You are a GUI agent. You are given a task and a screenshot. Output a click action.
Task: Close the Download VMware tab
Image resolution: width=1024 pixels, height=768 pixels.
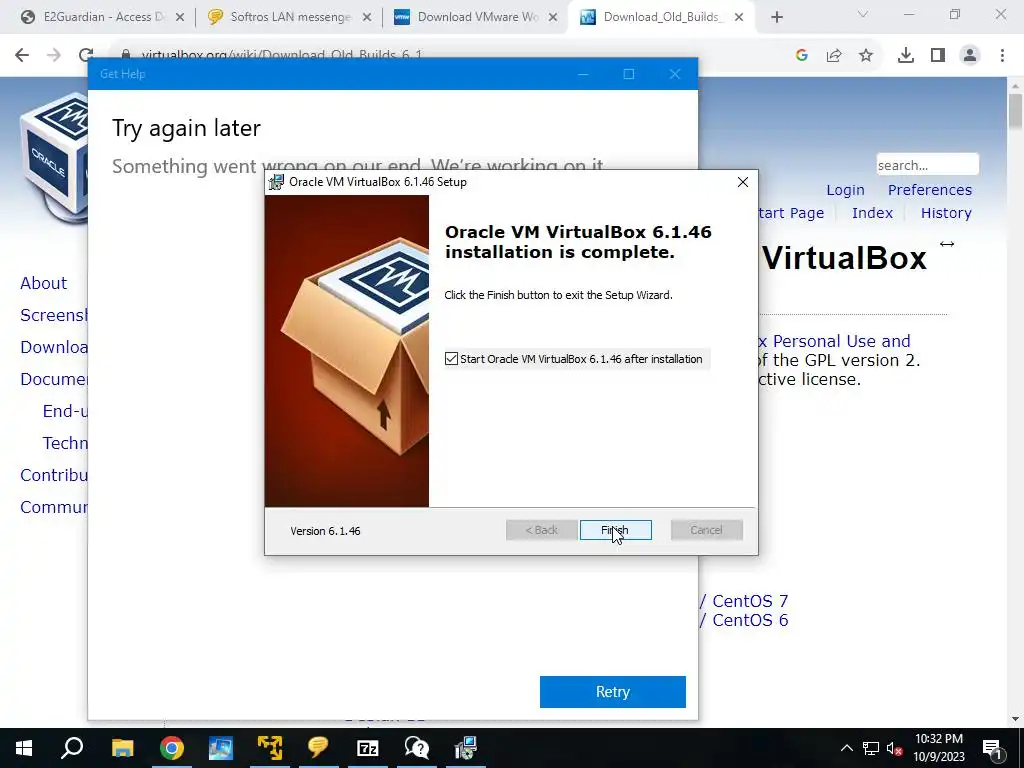pos(553,18)
